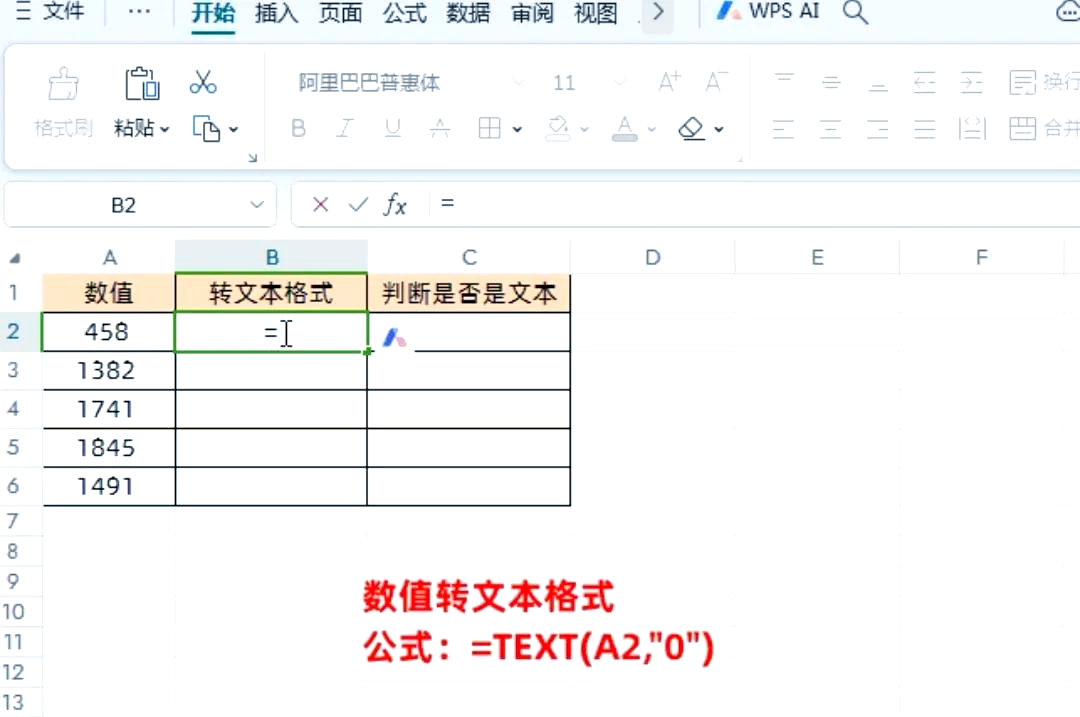Image resolution: width=1080 pixels, height=717 pixels.
Task: Click the Paste clipboard icon
Action: [x=142, y=84]
